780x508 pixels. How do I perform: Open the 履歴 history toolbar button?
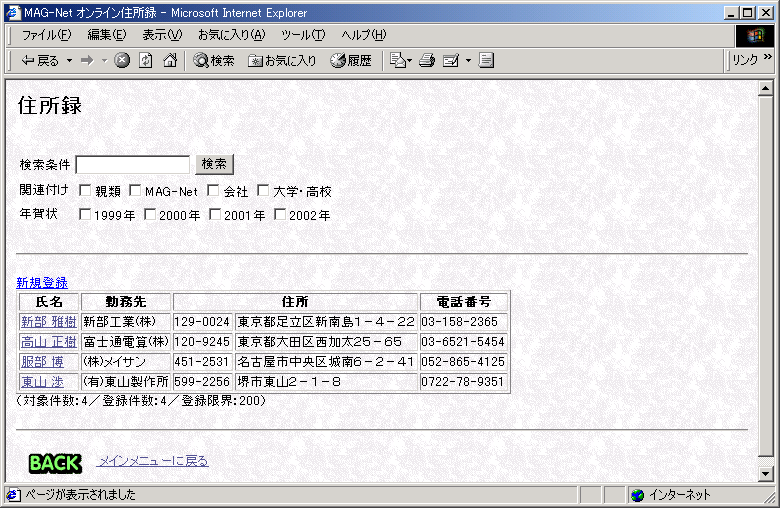click(351, 61)
